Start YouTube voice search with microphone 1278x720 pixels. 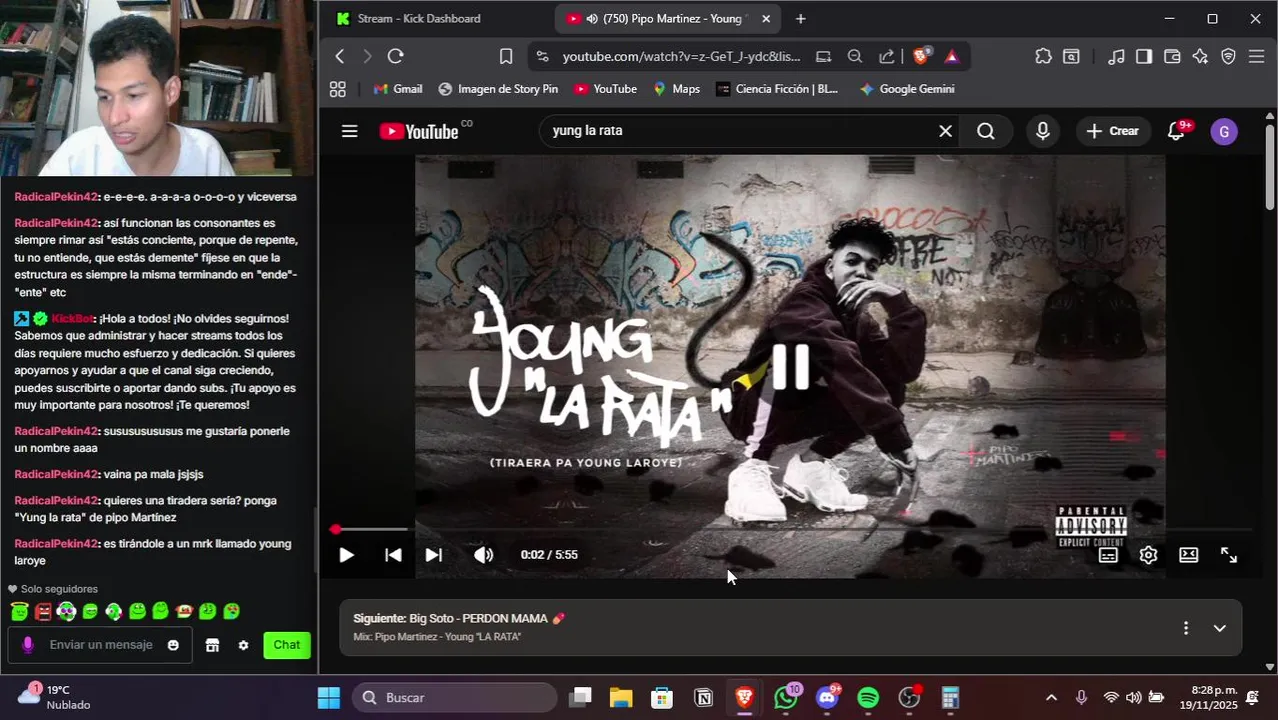point(1043,131)
